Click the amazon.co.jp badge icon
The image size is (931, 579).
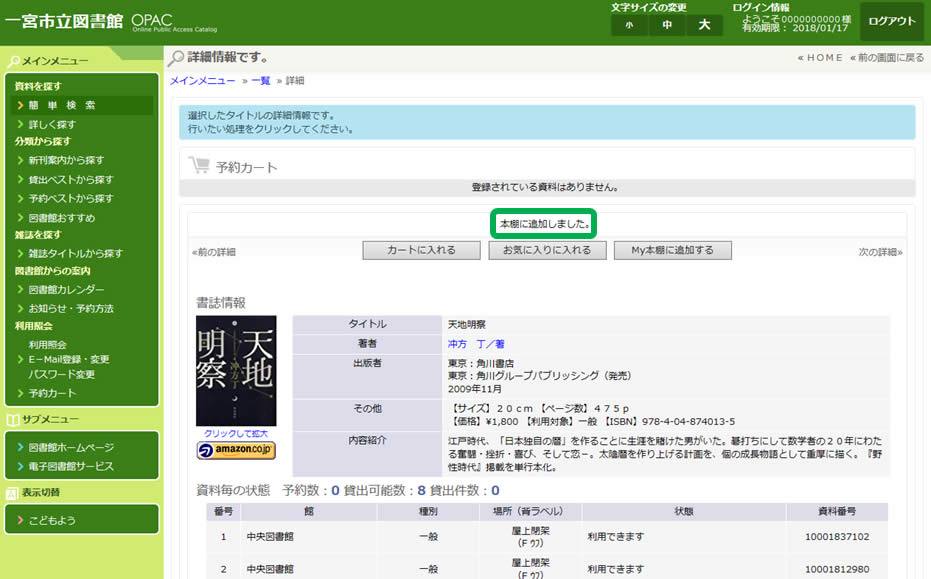point(236,451)
